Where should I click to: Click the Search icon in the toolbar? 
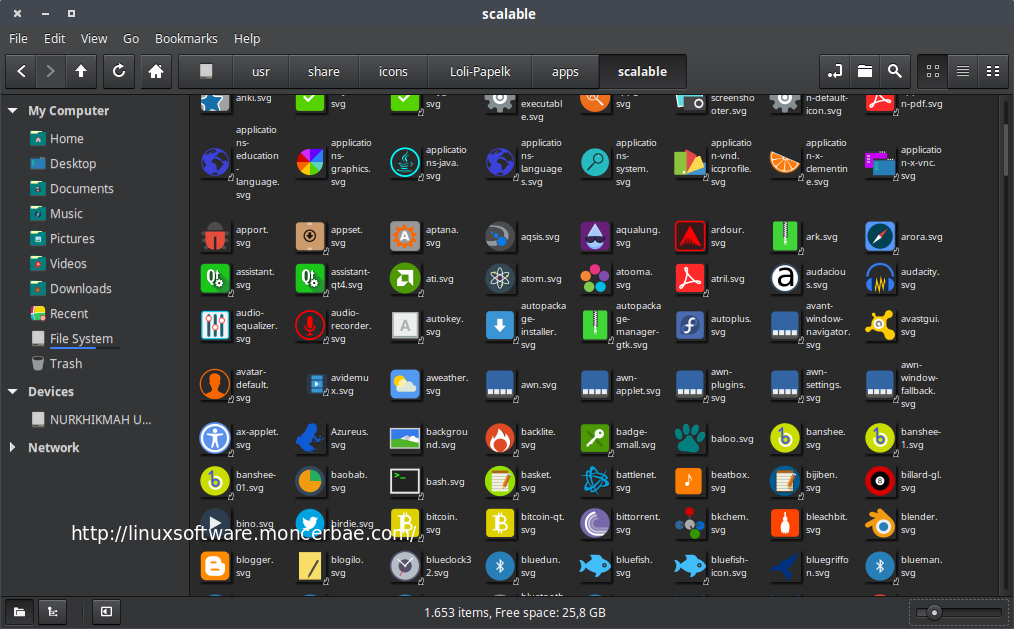pyautogui.click(x=894, y=71)
